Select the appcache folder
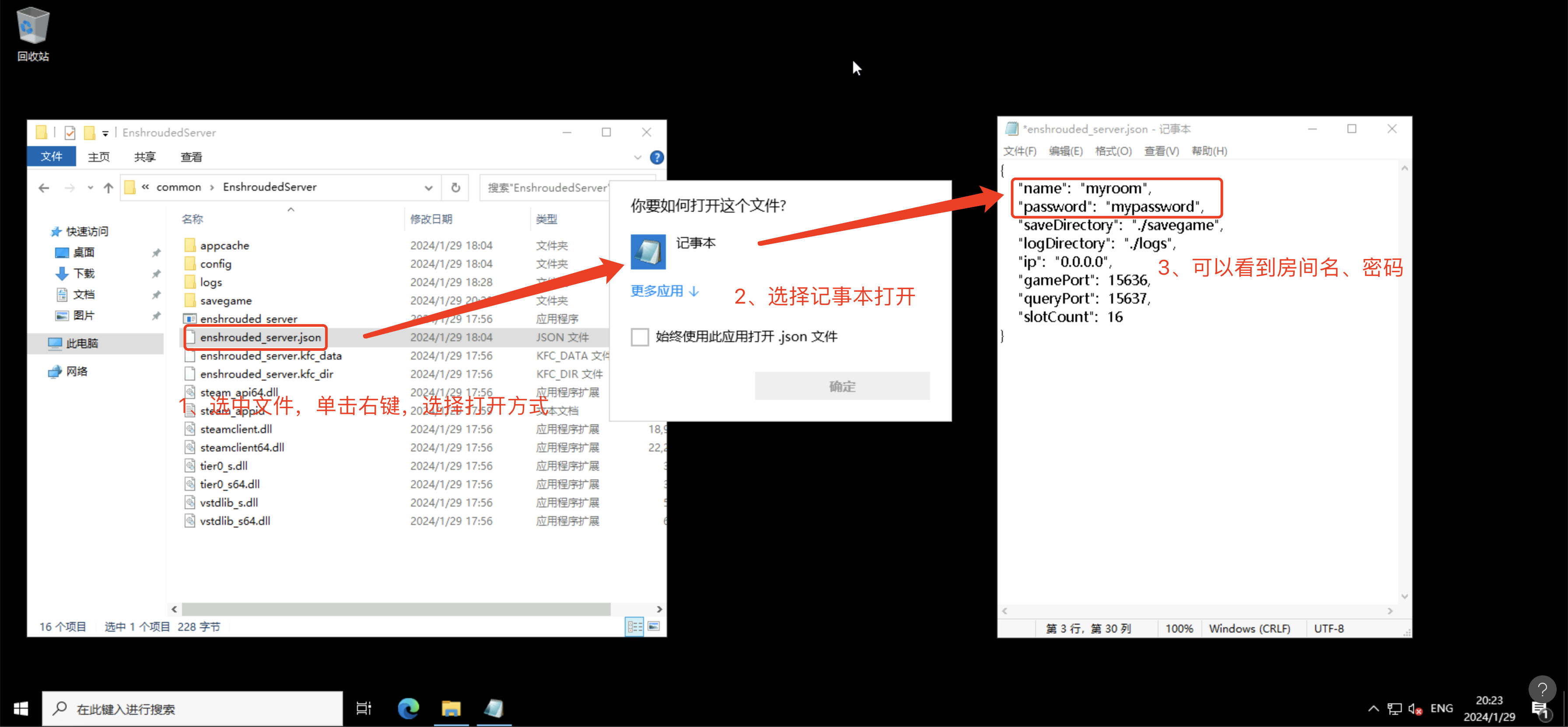The height and width of the screenshot is (727, 1568). pos(224,246)
